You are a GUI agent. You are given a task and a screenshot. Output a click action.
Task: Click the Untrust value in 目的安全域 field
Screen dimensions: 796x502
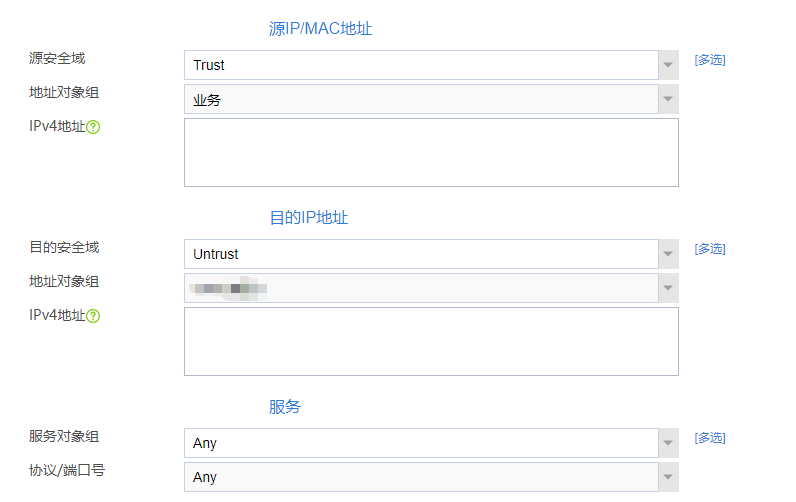click(216, 254)
